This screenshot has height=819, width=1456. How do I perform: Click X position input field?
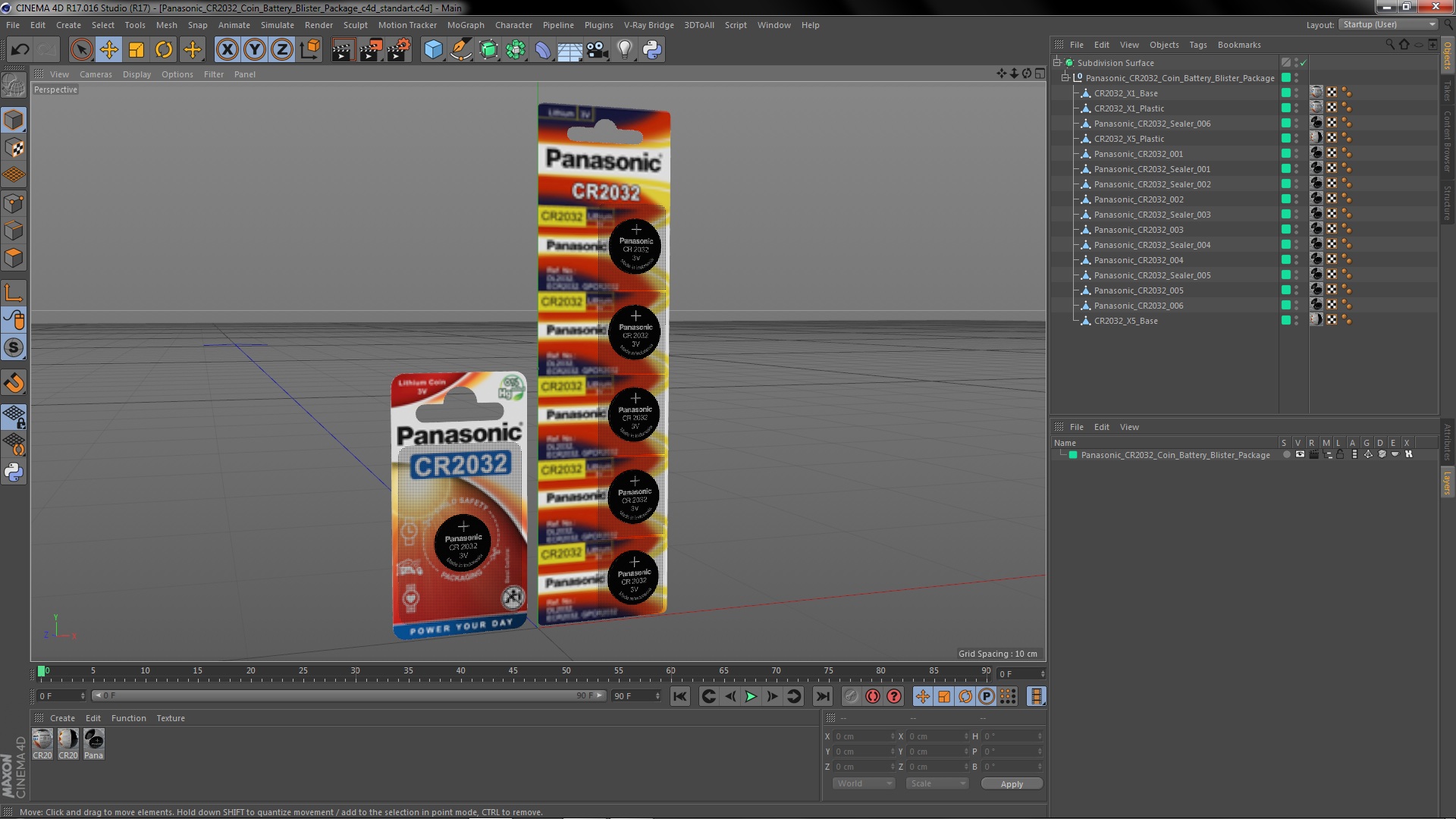point(864,736)
